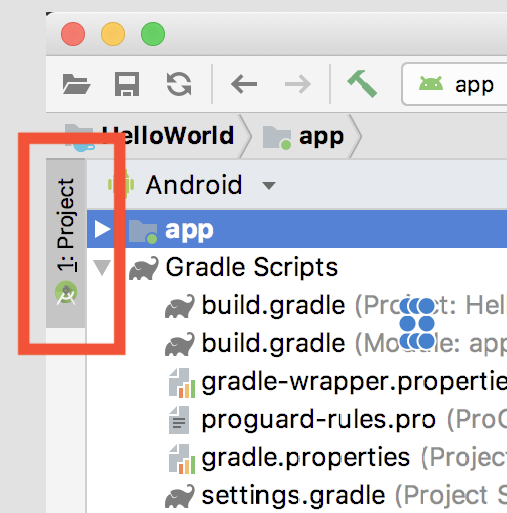The height and width of the screenshot is (513, 507).
Task: Build project with the green hammer icon
Action: 362,84
